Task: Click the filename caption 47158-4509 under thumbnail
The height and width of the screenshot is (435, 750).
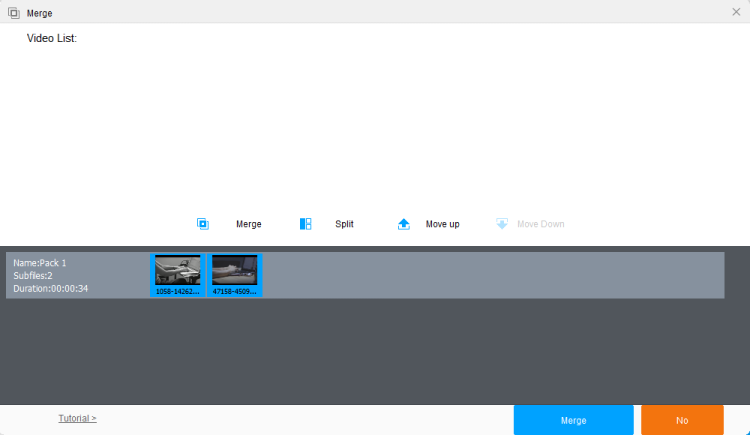Action: pos(235,292)
